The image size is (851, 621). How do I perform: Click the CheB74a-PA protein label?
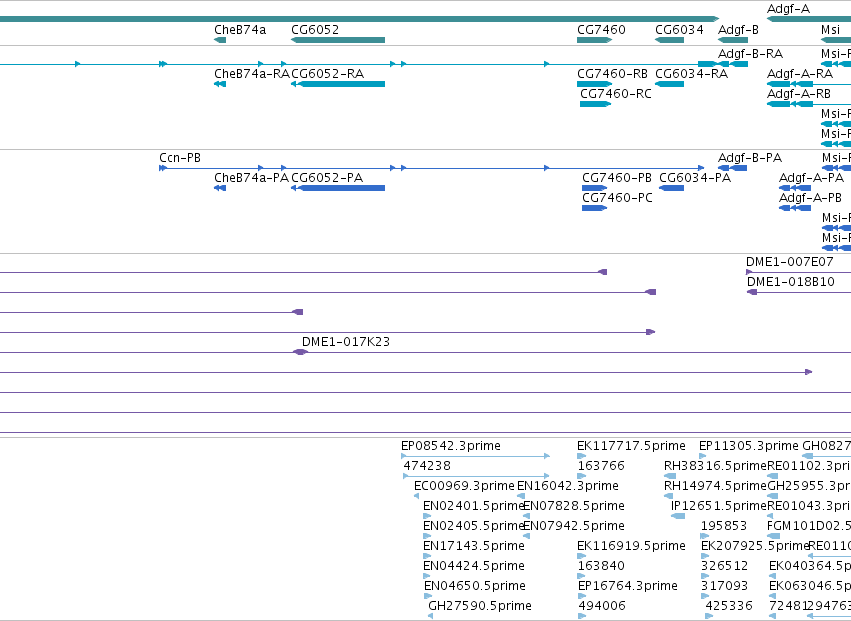tap(251, 178)
